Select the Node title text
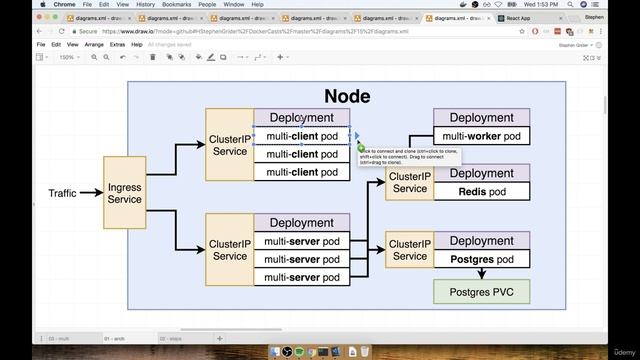Viewport: 640px width, 360px height. click(347, 96)
